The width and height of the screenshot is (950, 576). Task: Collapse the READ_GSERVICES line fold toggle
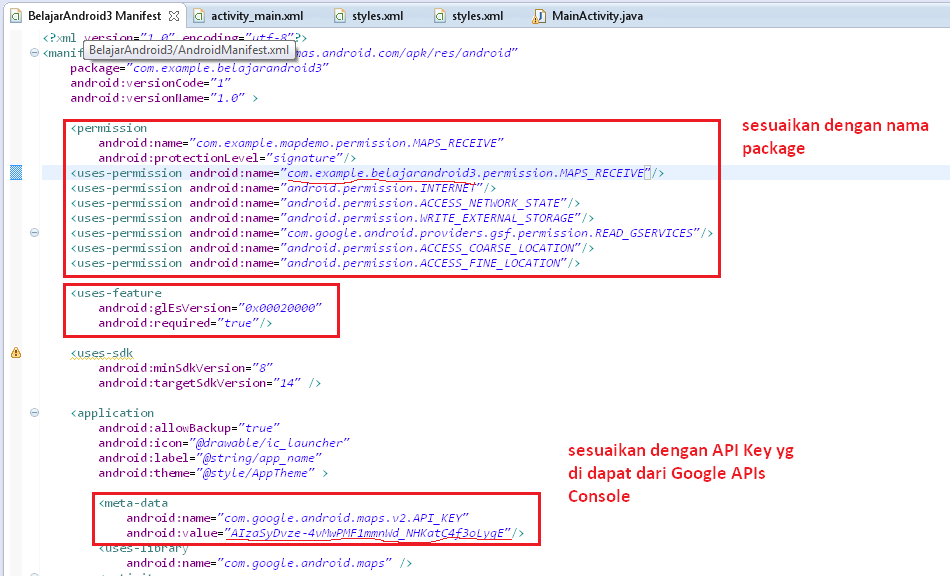[x=35, y=233]
